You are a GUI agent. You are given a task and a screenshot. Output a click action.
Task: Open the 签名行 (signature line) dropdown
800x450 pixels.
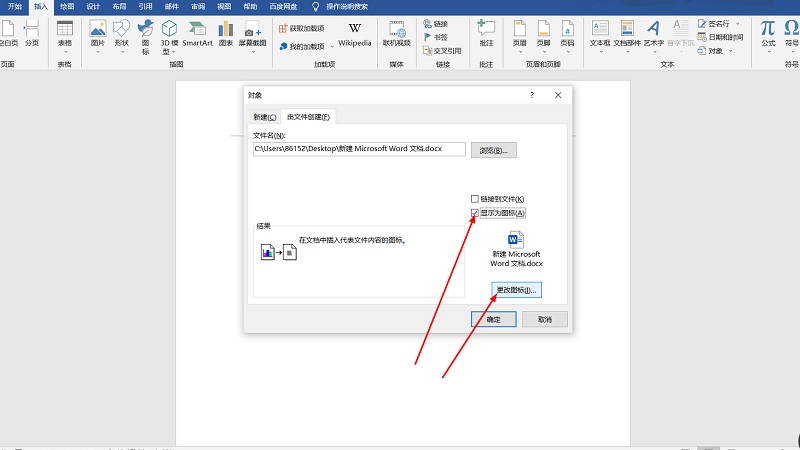(x=737, y=22)
